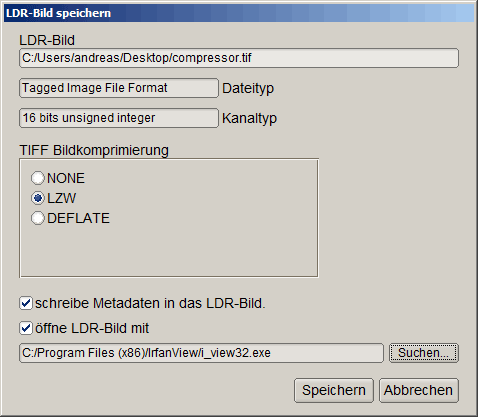
Task: Click the Kanaltyp label
Action: [x=249, y=119]
